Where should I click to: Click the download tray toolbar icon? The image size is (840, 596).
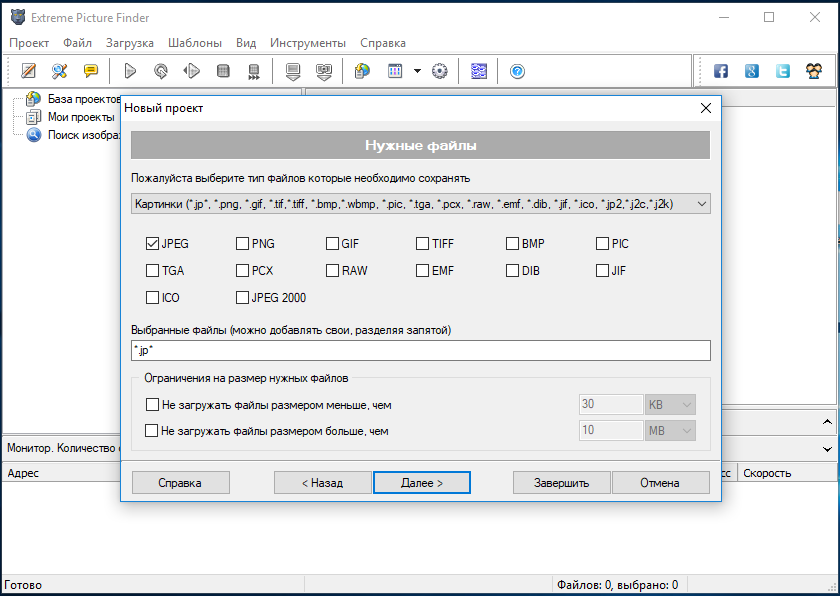click(293, 71)
